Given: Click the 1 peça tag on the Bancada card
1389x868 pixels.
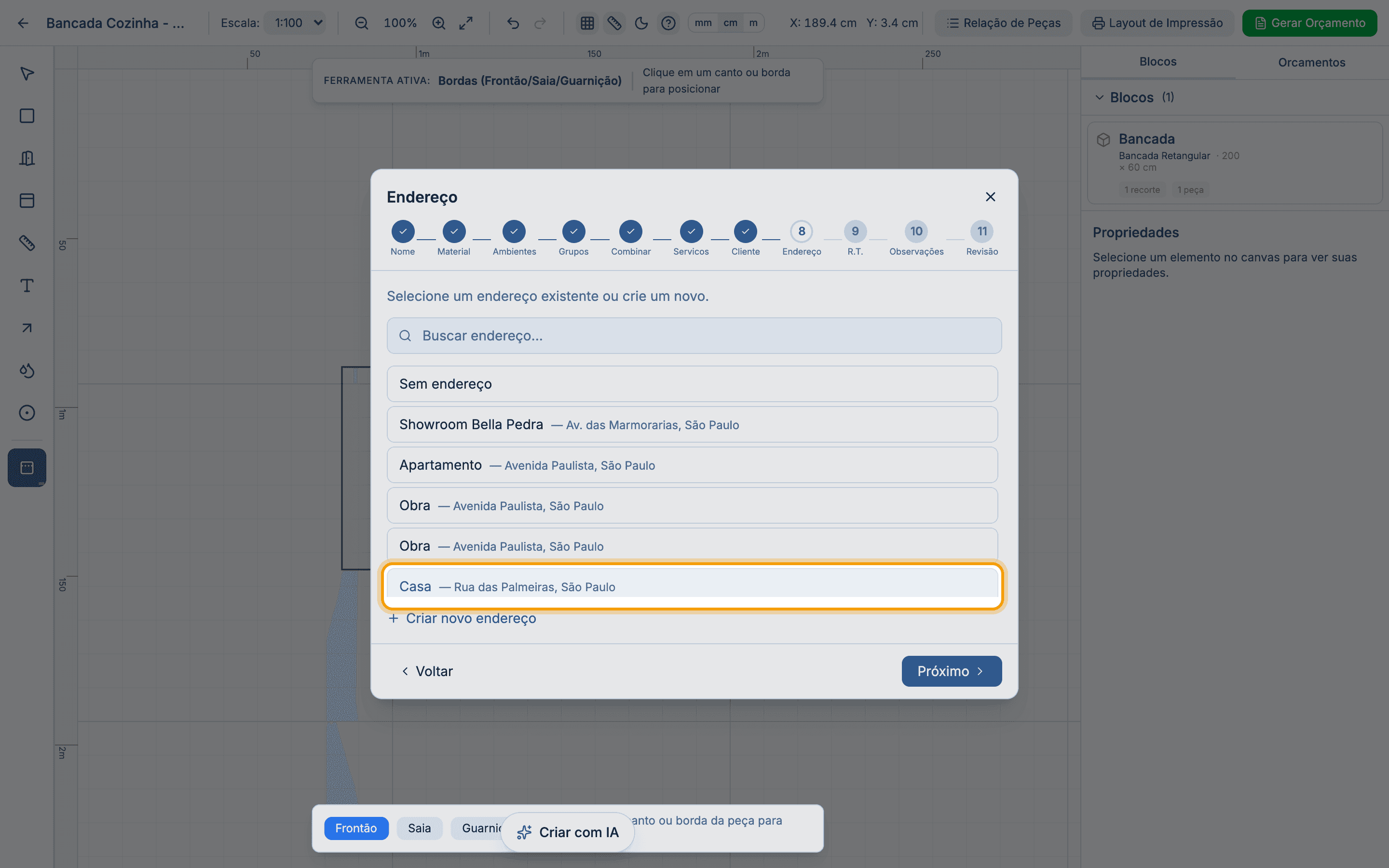Looking at the screenshot, I should [1190, 190].
